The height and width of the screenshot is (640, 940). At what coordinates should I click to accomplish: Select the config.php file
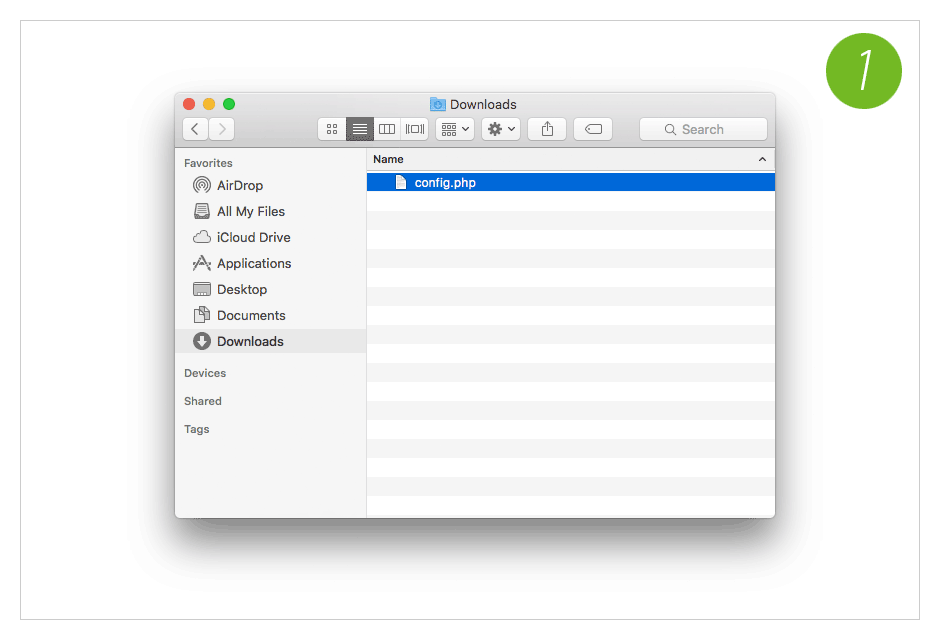click(x=571, y=182)
